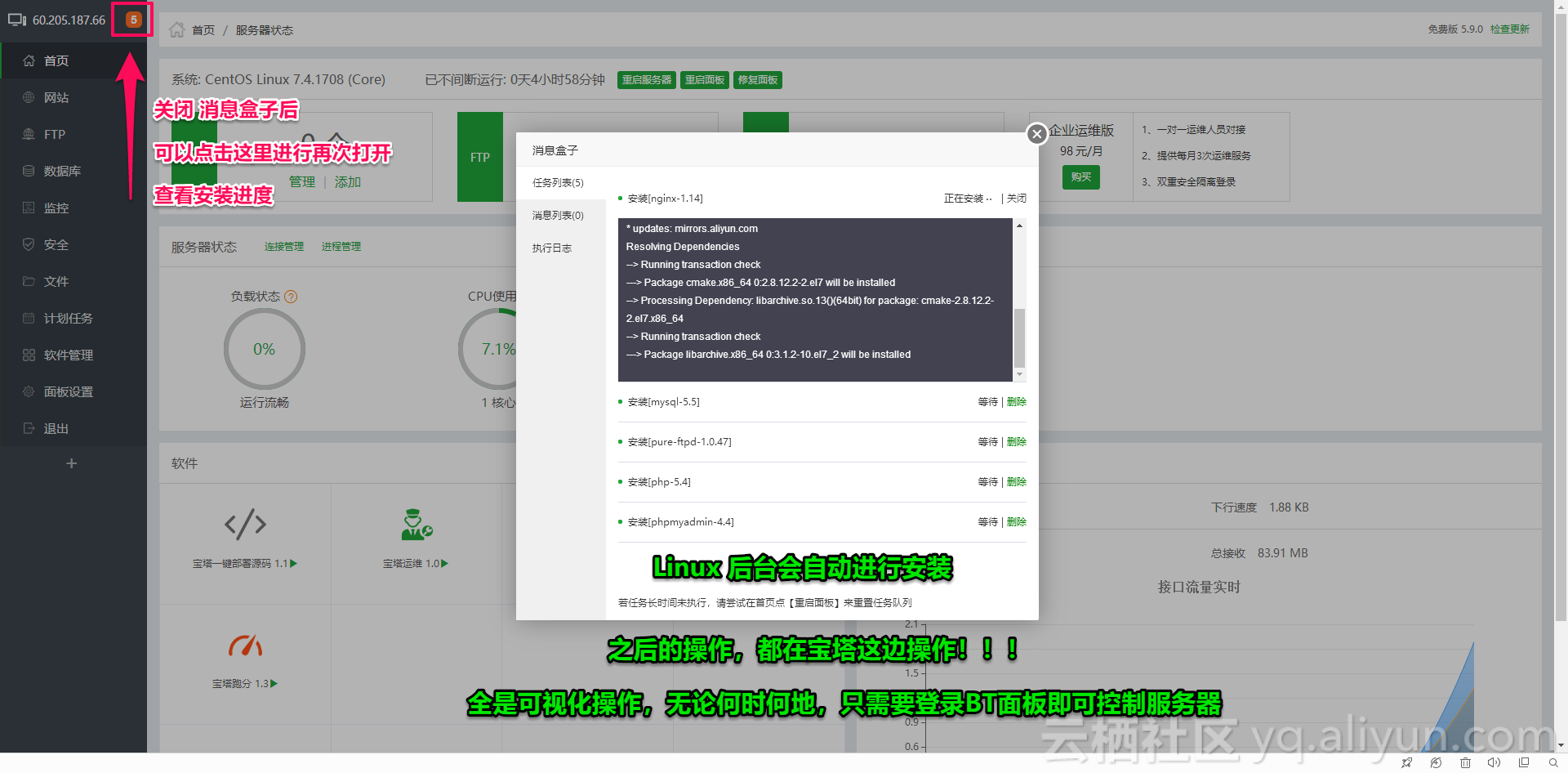
Task: Open the 连接管理 link
Action: tap(284, 247)
